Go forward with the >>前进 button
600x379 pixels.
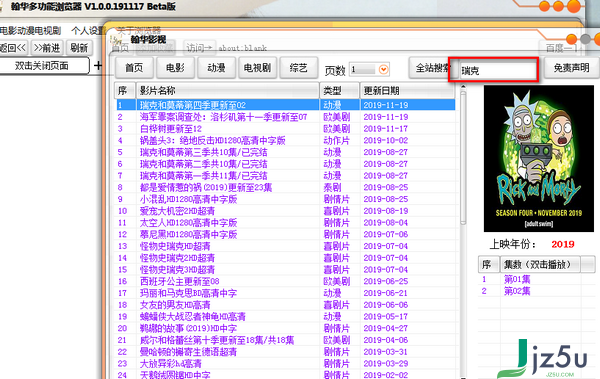pyautogui.click(x=47, y=48)
